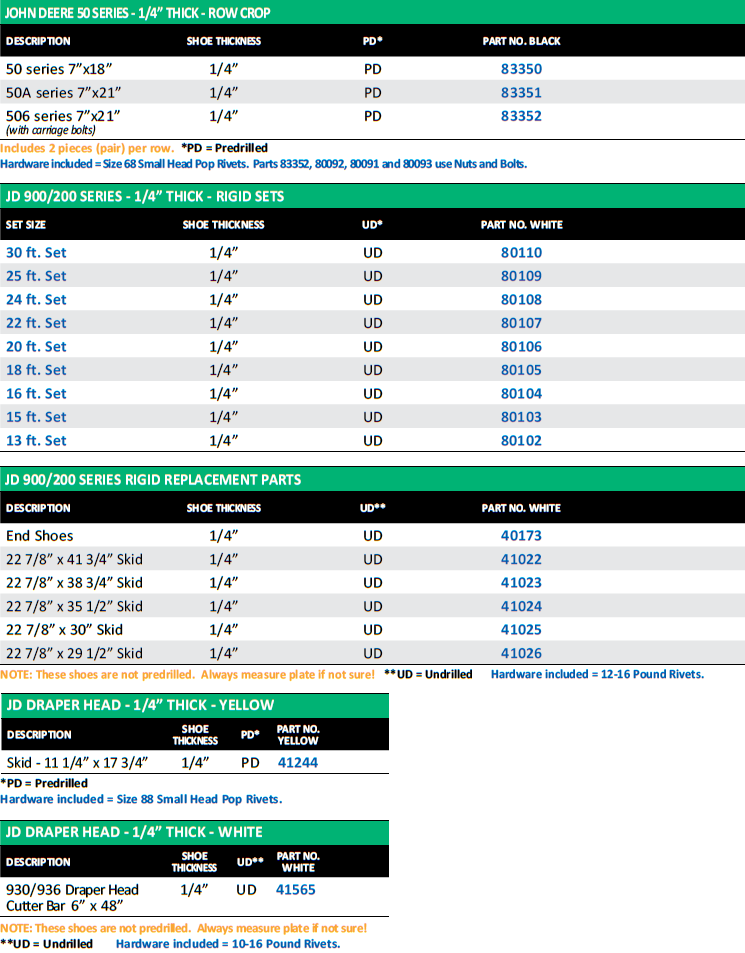Click PD value in 50A series row

[x=372, y=92]
